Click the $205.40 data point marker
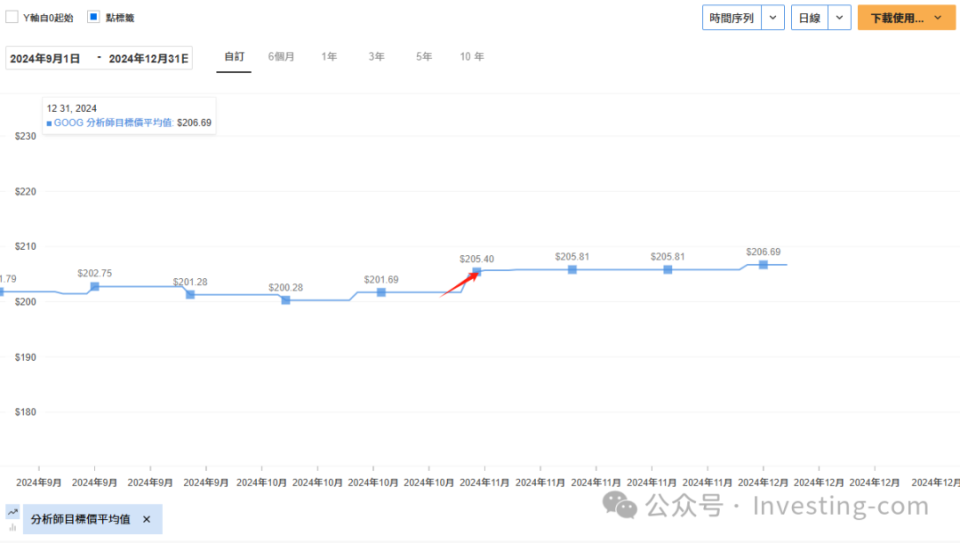The image size is (960, 543). point(477,272)
